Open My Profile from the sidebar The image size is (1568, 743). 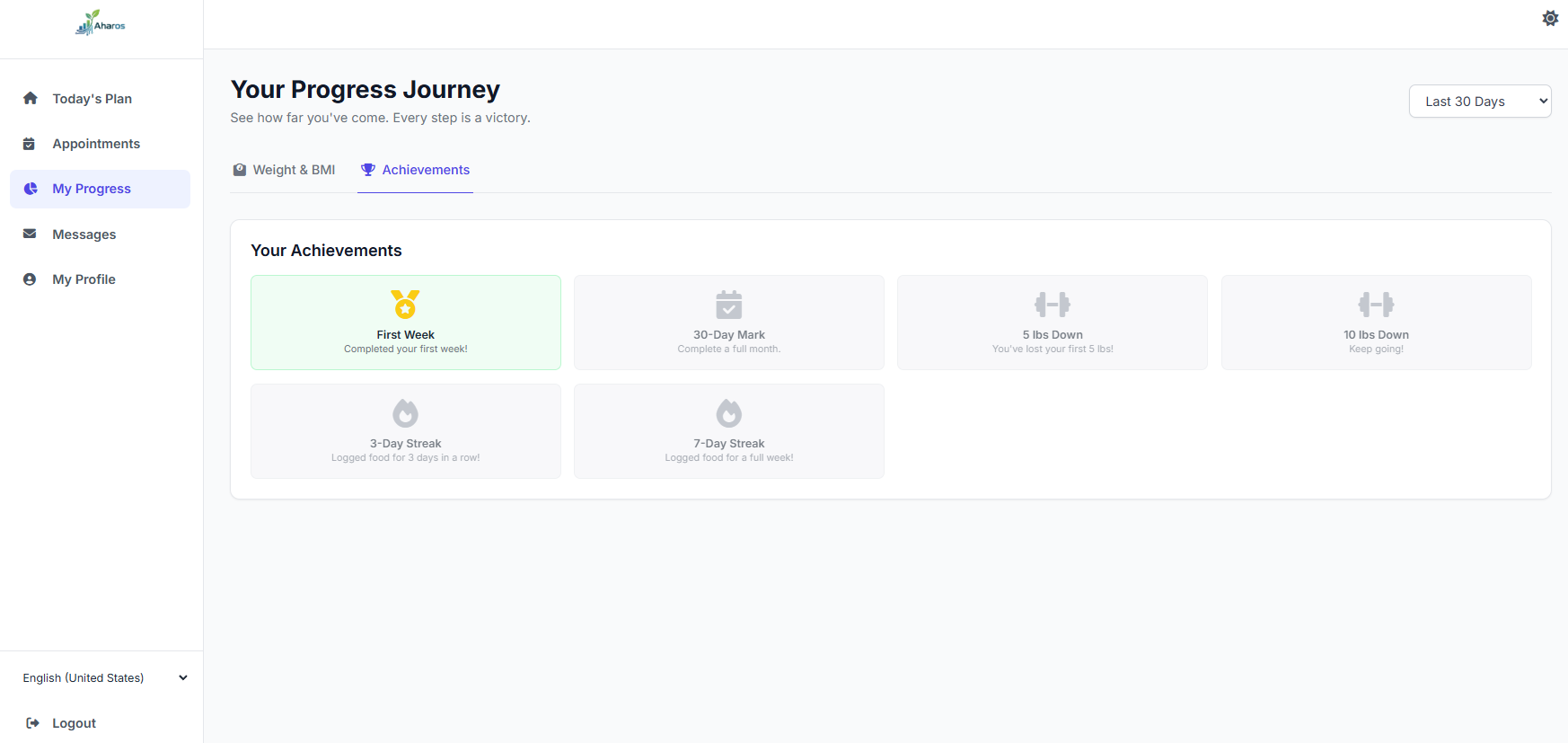tap(100, 279)
